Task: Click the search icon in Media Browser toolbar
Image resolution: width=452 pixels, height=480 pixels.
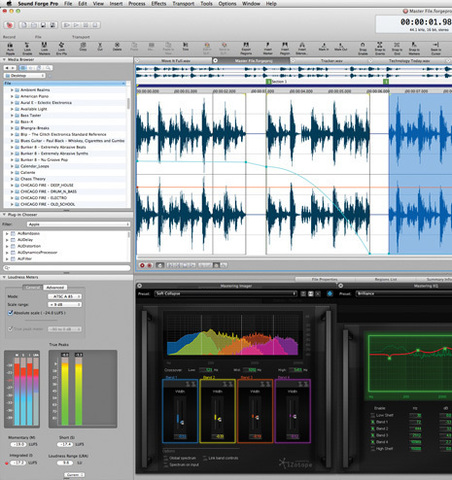Action: pyautogui.click(x=48, y=68)
